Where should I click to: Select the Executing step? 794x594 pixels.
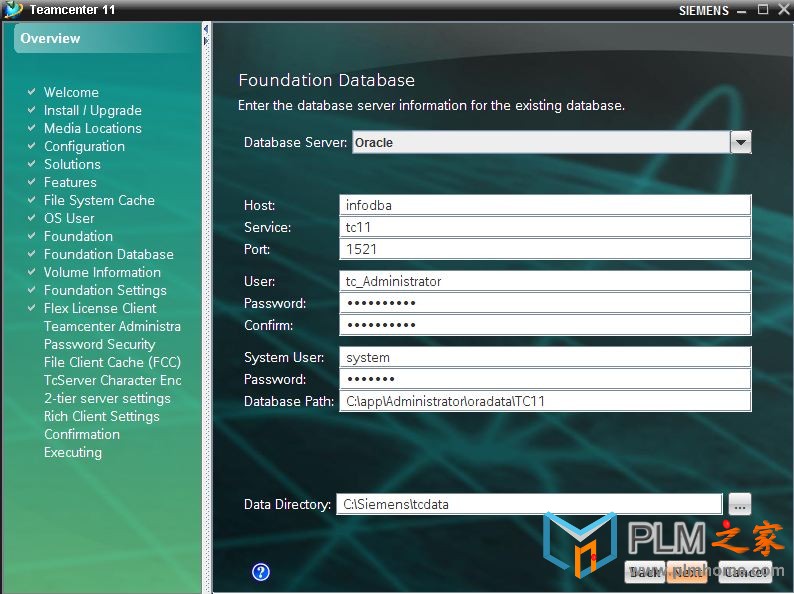73,452
